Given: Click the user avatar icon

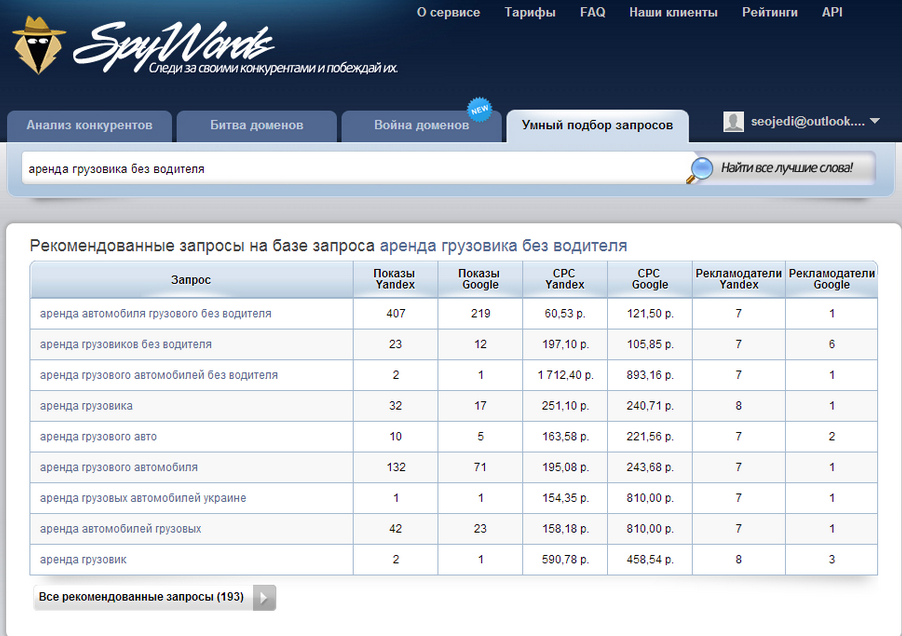Looking at the screenshot, I should click(x=733, y=121).
